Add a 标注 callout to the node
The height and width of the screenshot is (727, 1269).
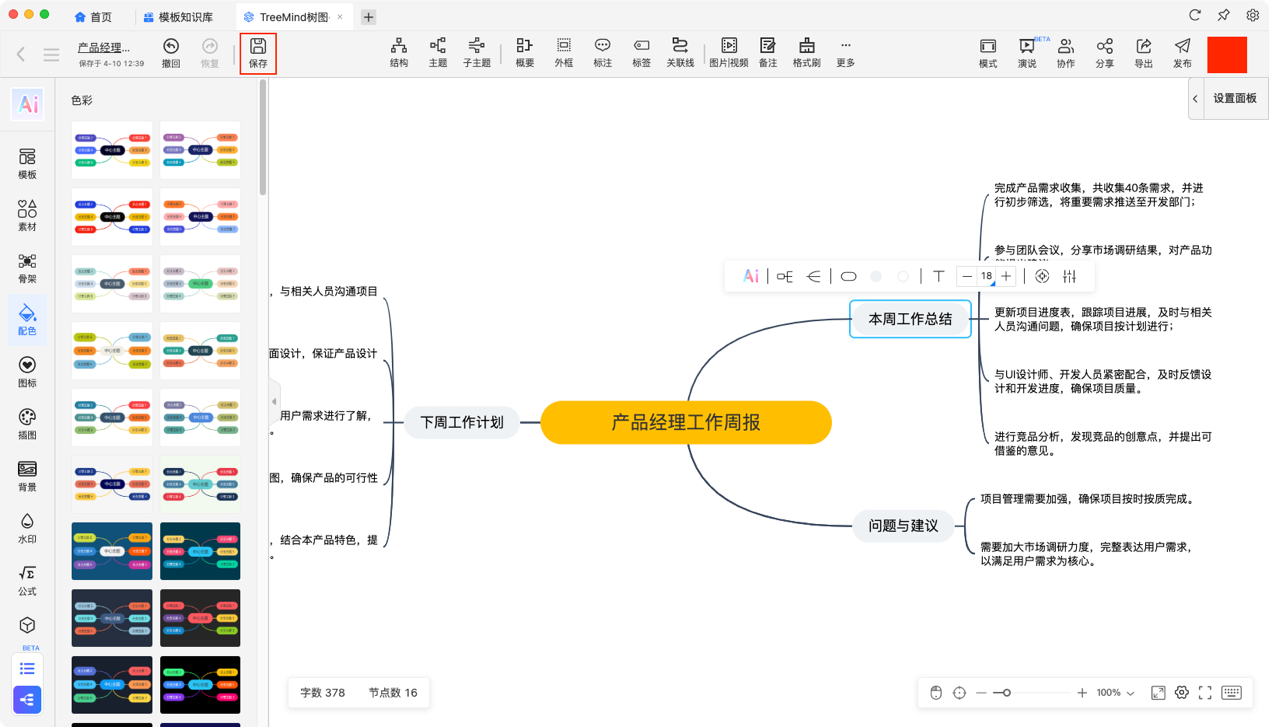[x=602, y=52]
